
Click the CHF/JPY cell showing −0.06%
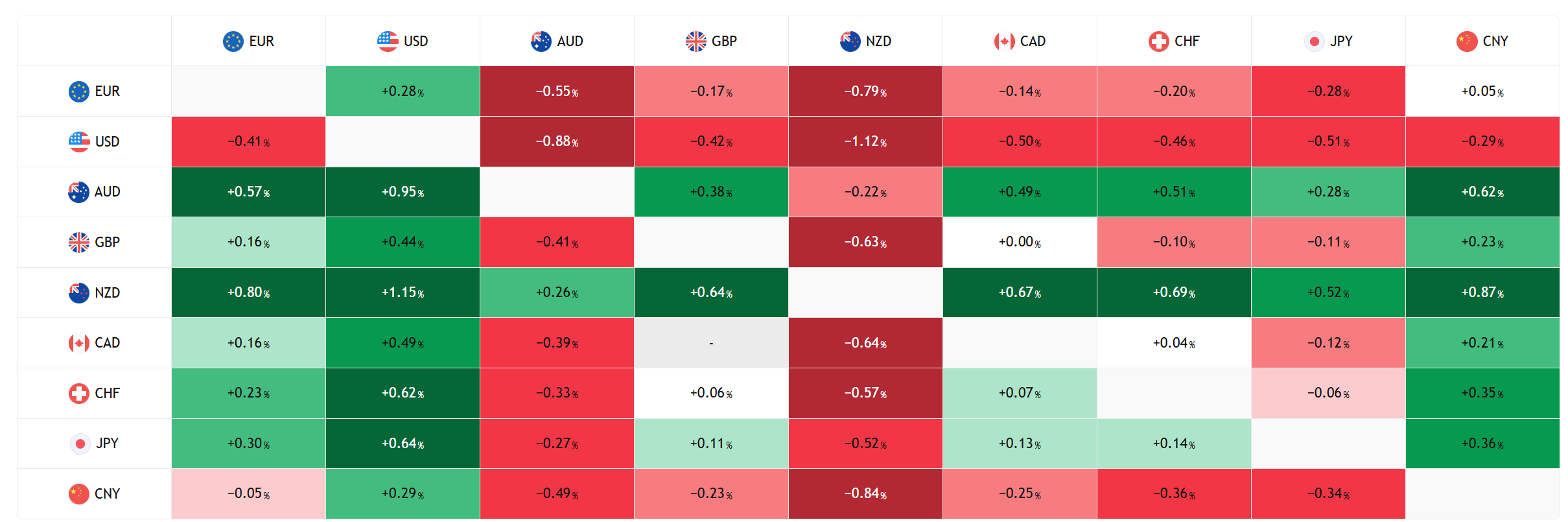tap(1328, 393)
